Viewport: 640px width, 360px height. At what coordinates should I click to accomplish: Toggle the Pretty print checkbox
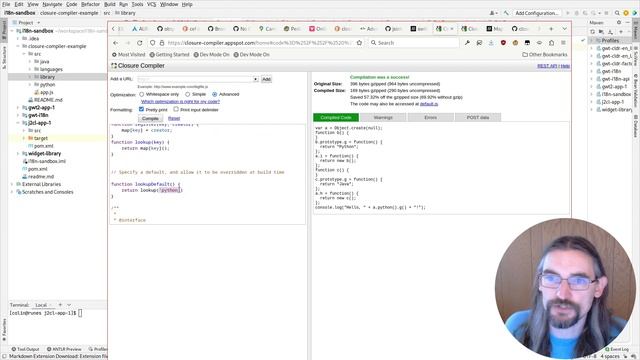coord(141,109)
